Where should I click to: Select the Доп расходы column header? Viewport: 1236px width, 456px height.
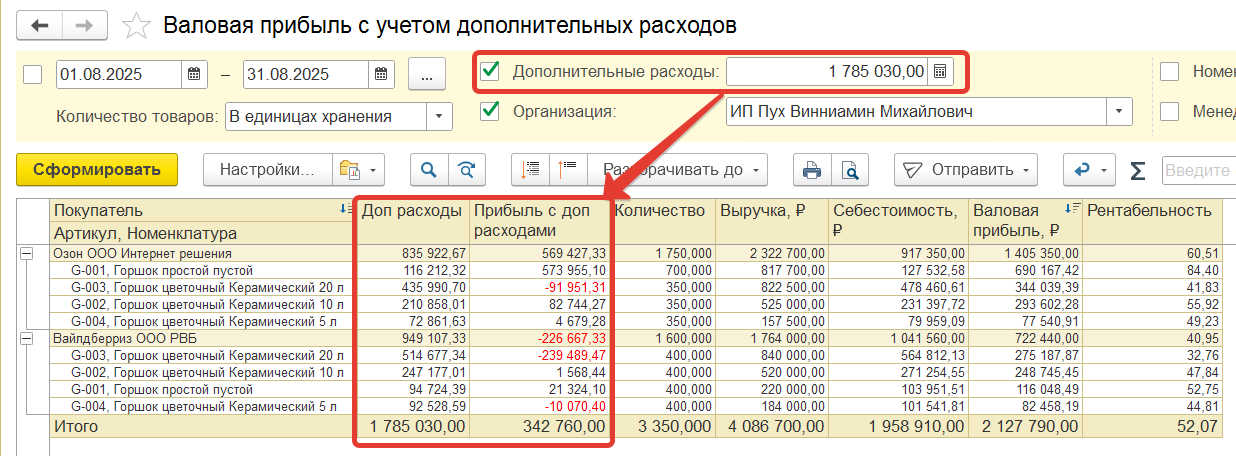tap(412, 221)
